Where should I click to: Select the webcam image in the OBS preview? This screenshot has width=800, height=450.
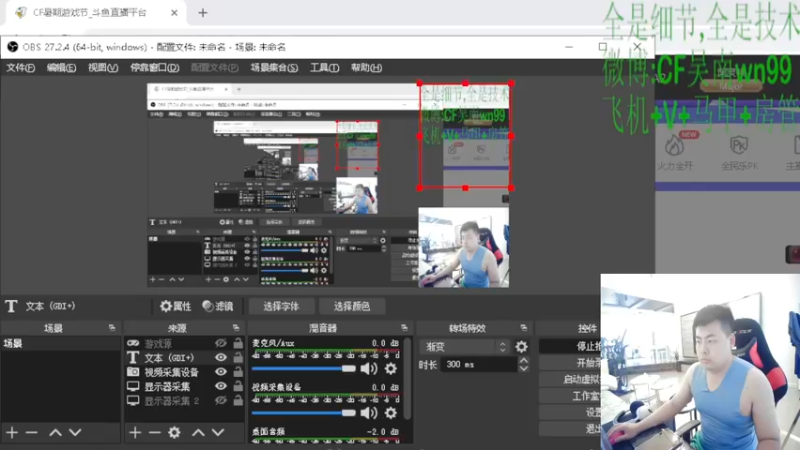click(x=463, y=247)
